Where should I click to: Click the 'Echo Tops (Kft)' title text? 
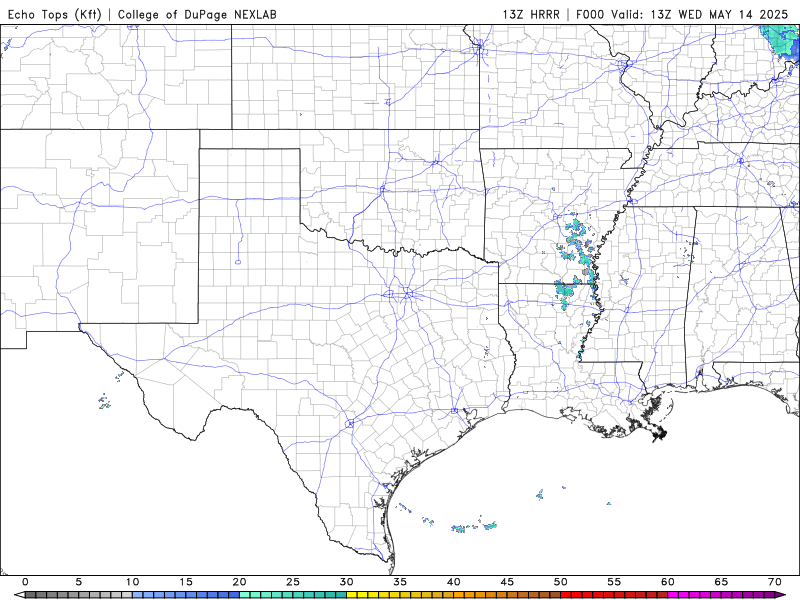[55, 15]
